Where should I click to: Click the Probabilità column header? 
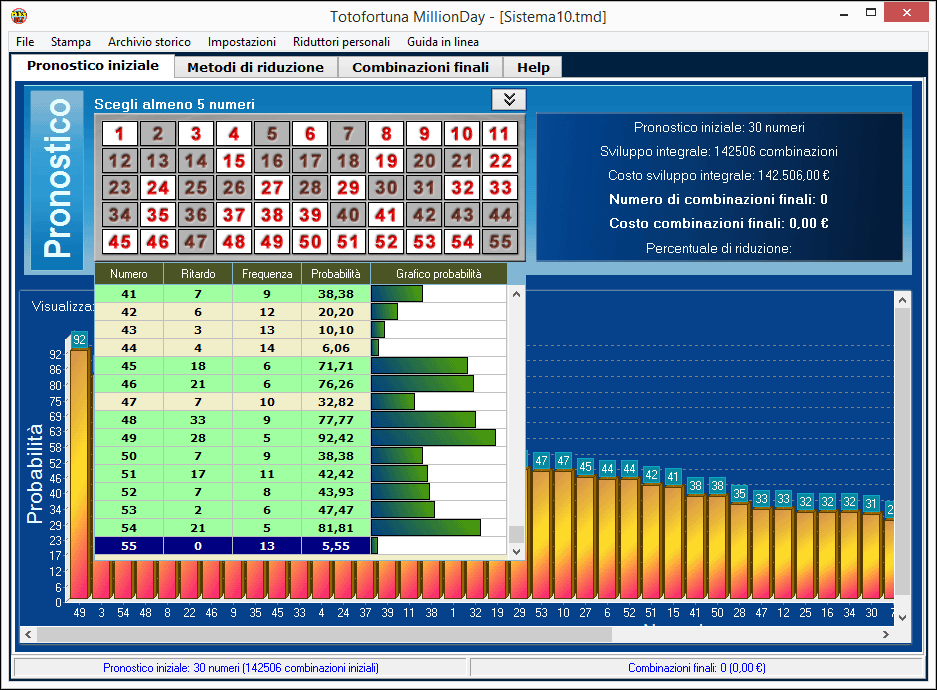point(335,274)
